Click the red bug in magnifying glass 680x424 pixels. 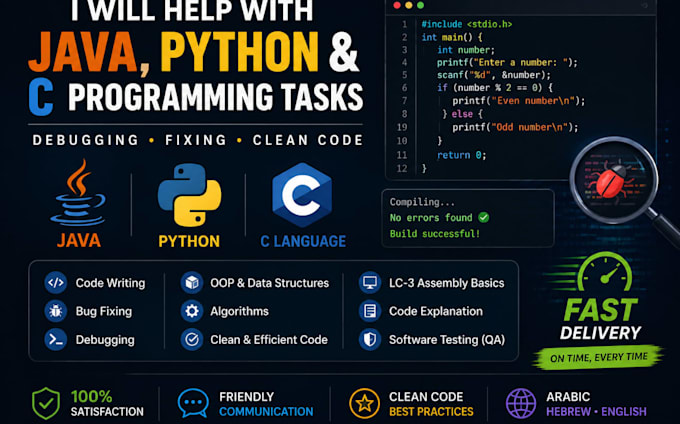pyautogui.click(x=611, y=182)
